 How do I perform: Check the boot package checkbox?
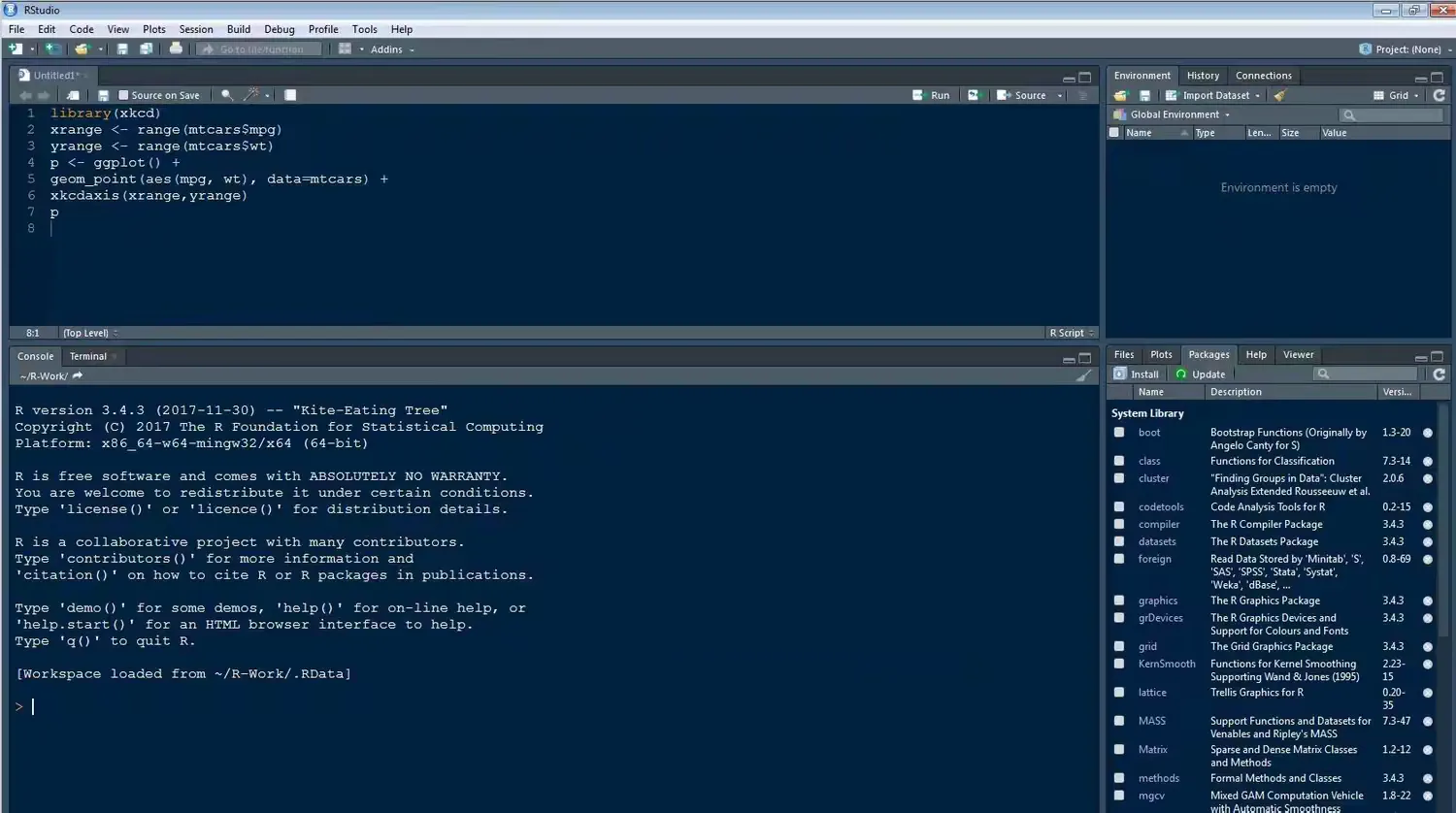[x=1119, y=433]
